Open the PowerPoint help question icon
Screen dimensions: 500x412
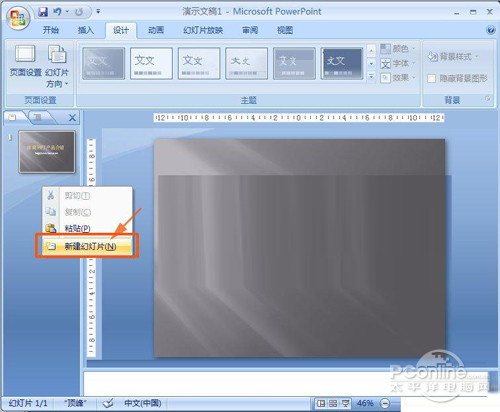pyautogui.click(x=491, y=30)
